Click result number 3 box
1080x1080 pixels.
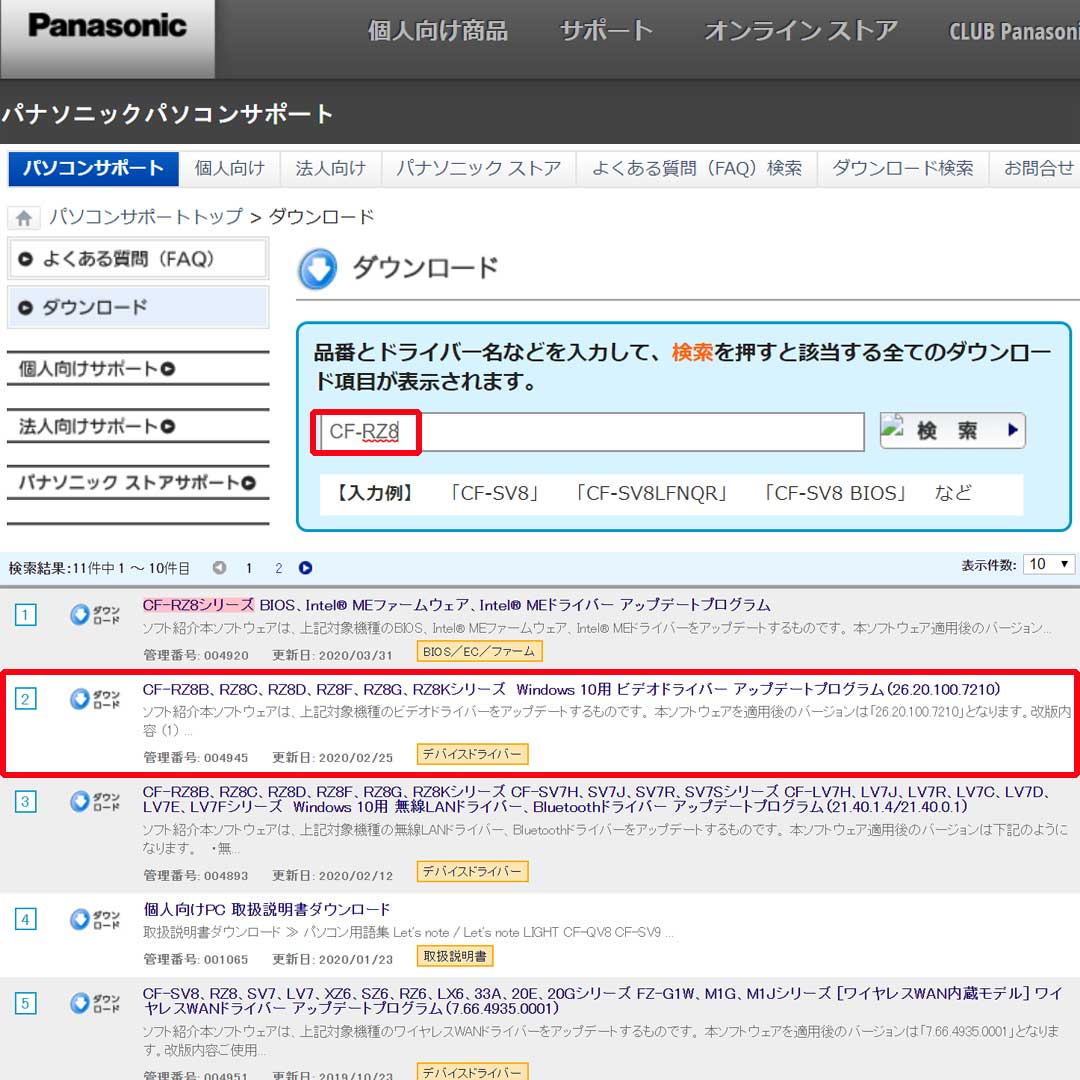pos(25,801)
